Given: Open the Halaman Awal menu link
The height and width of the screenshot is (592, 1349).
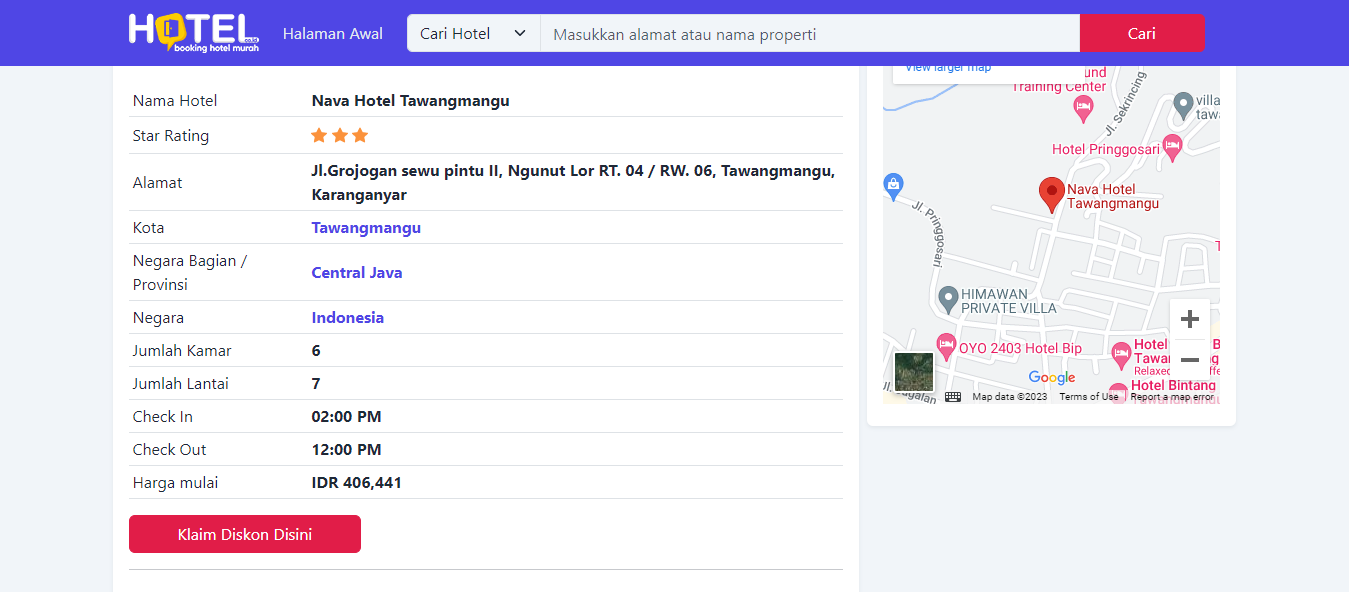Looking at the screenshot, I should pyautogui.click(x=333, y=33).
